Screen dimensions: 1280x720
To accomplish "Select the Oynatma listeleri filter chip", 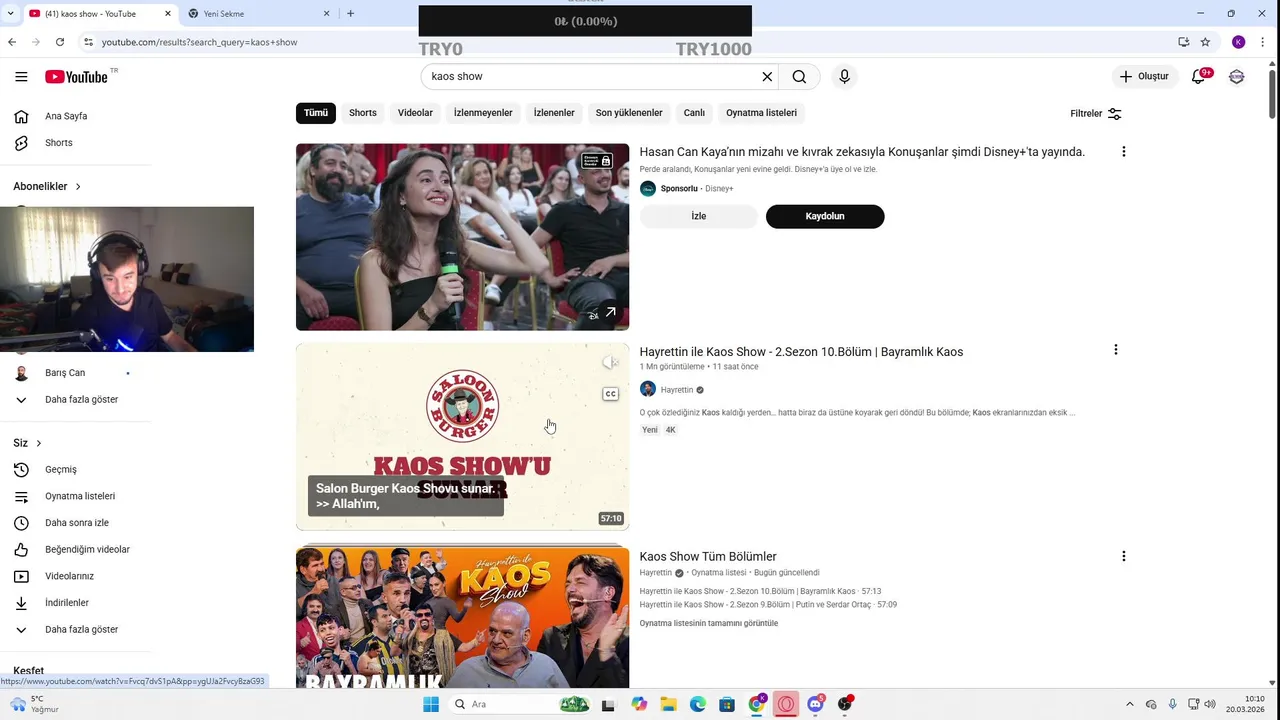I will (761, 113).
